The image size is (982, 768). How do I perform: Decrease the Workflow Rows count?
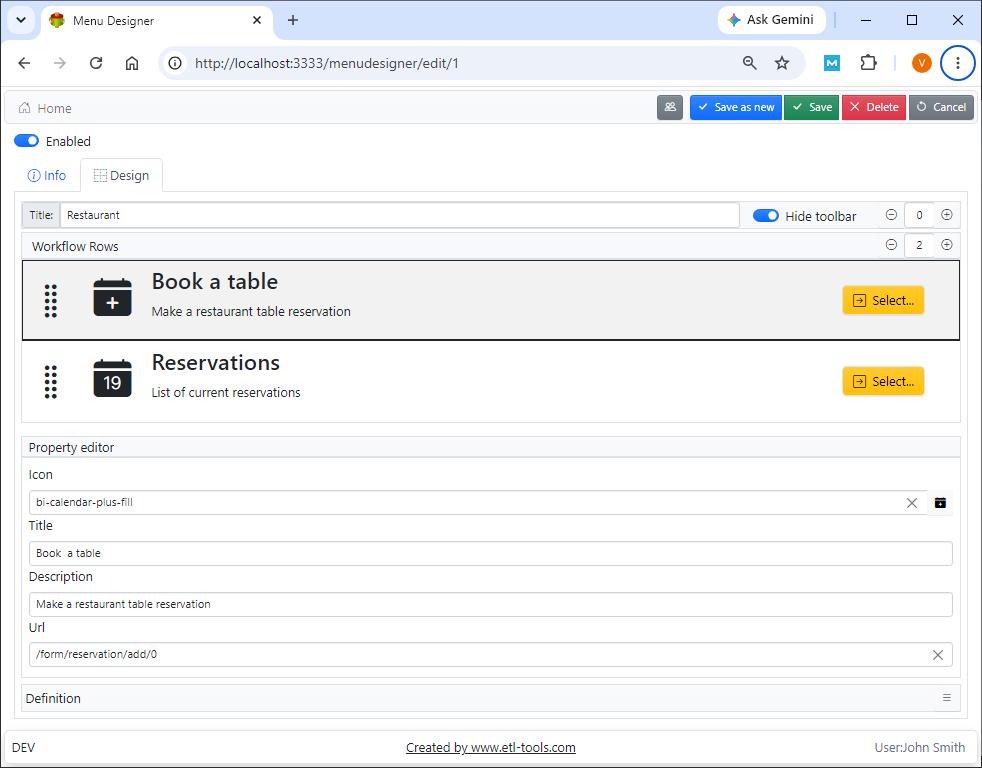point(891,245)
